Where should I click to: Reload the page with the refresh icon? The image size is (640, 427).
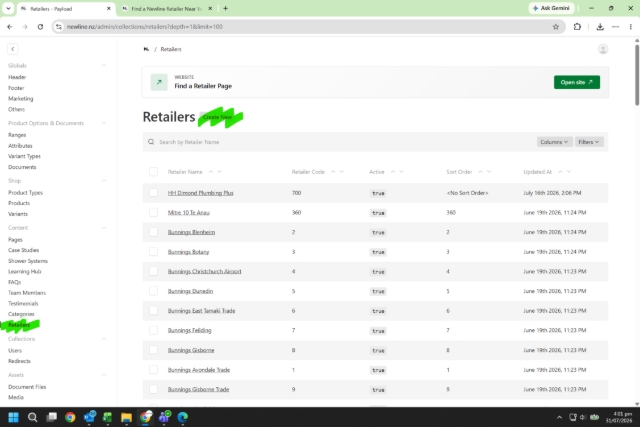click(40, 27)
